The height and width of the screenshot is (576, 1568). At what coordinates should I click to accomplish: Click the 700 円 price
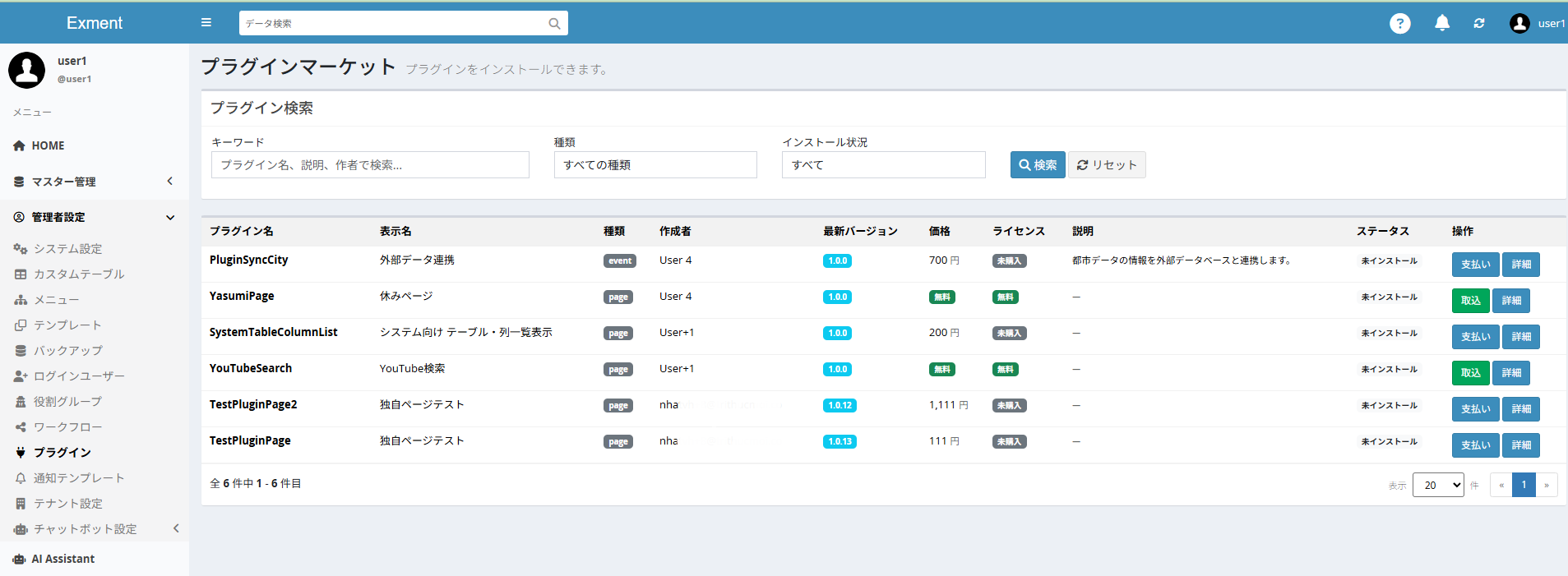point(944,260)
